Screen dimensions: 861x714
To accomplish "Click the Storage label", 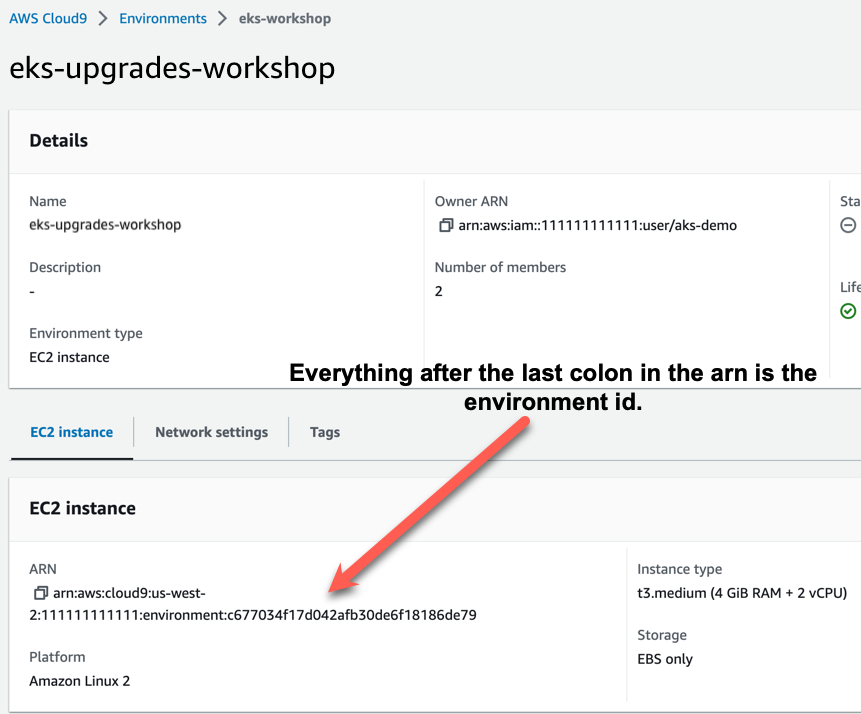I will click(662, 635).
